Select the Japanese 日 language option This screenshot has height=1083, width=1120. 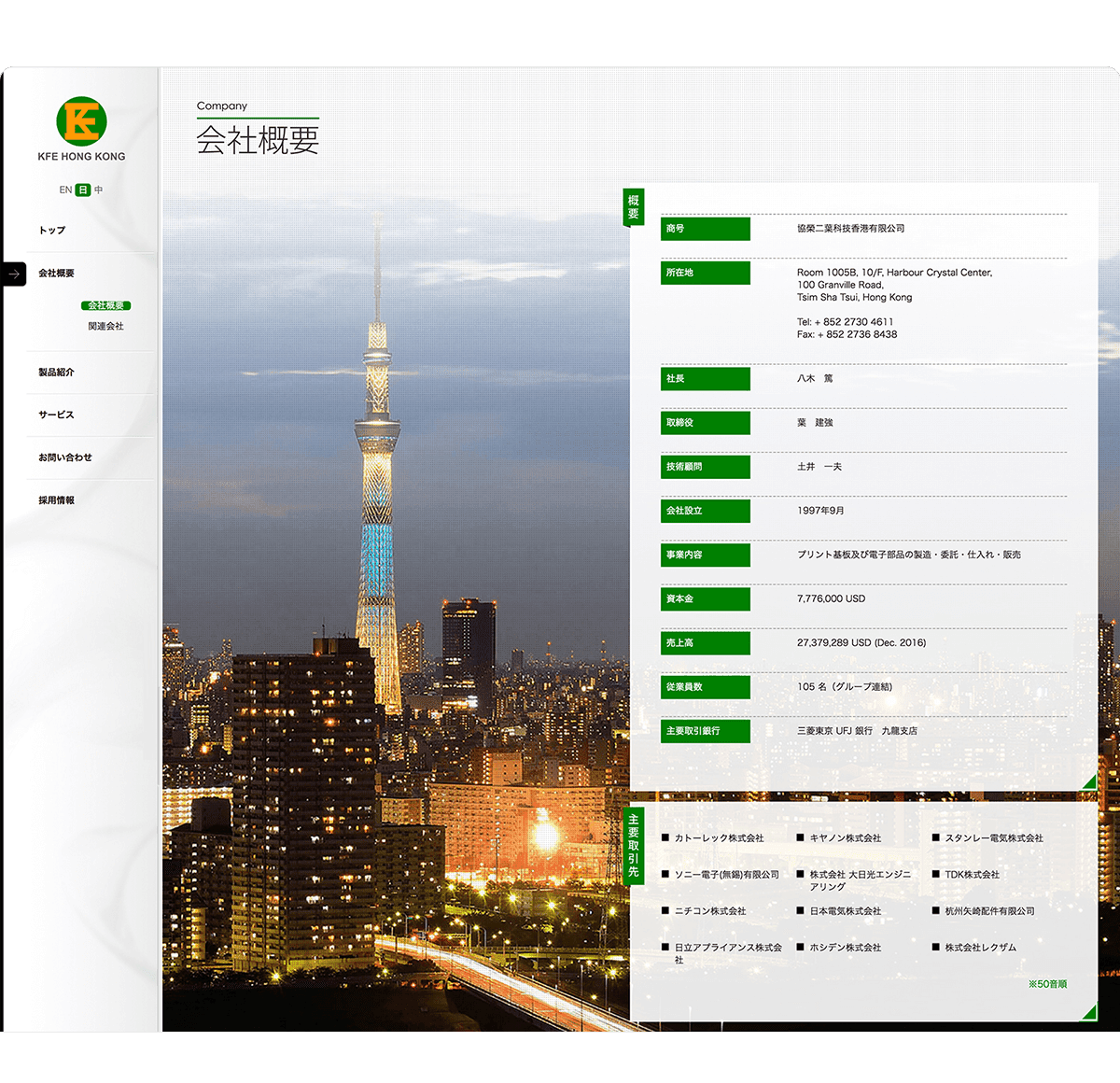coord(83,190)
